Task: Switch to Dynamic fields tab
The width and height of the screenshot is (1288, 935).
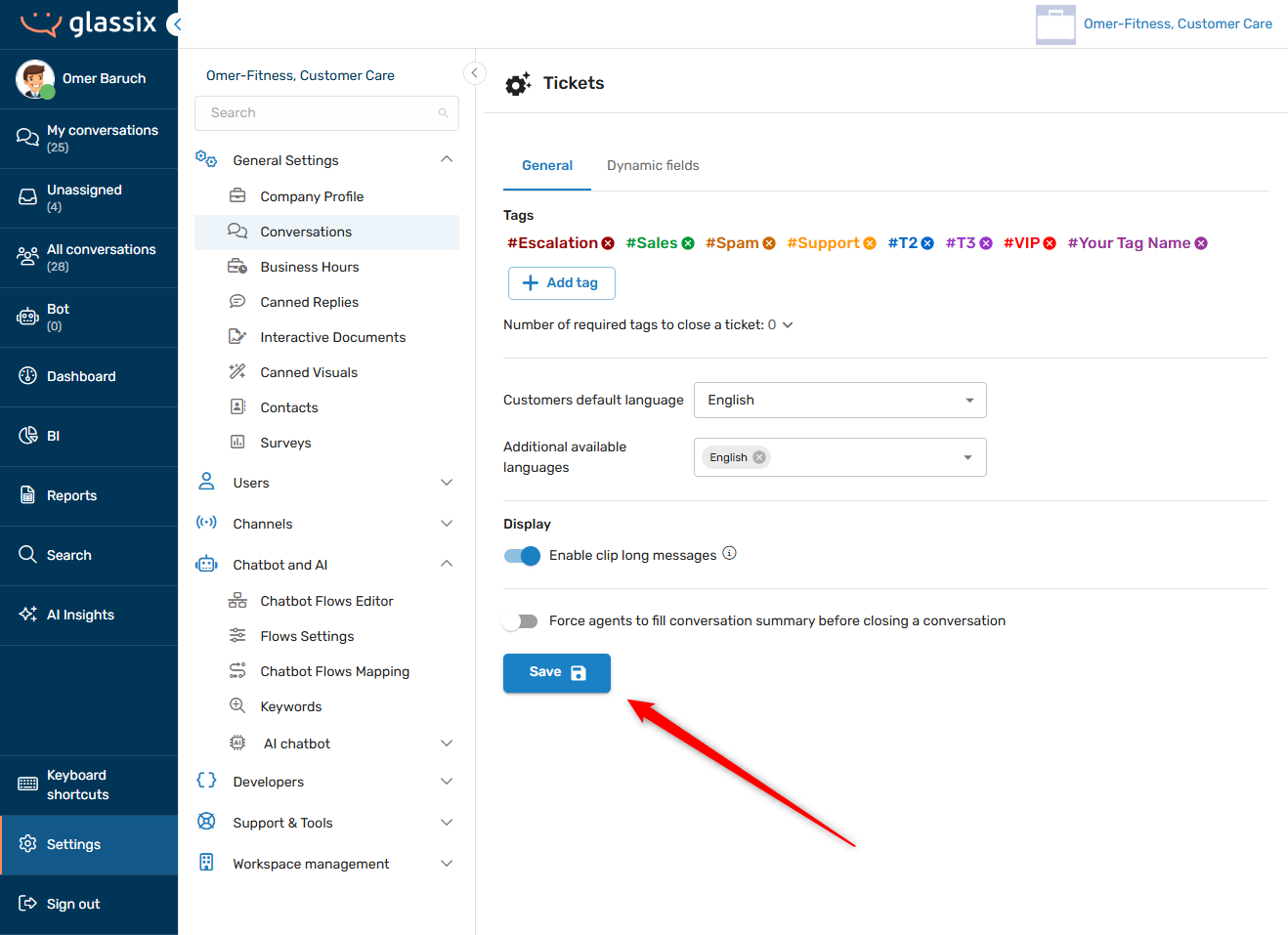Action: point(653,166)
